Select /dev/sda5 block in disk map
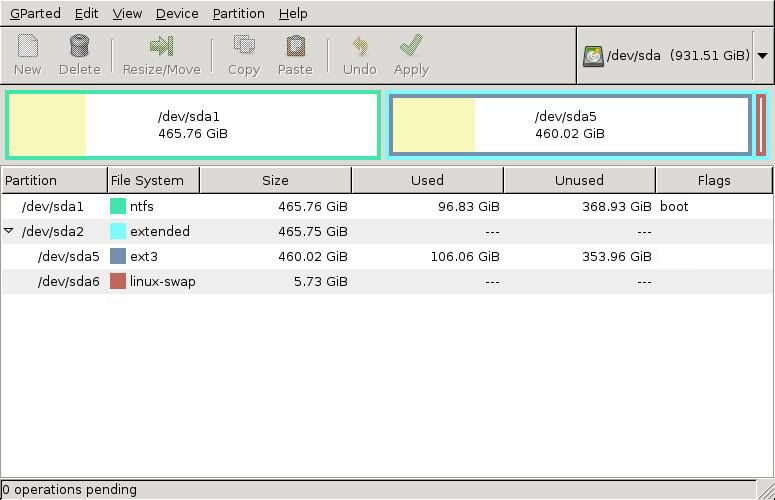 click(570, 125)
